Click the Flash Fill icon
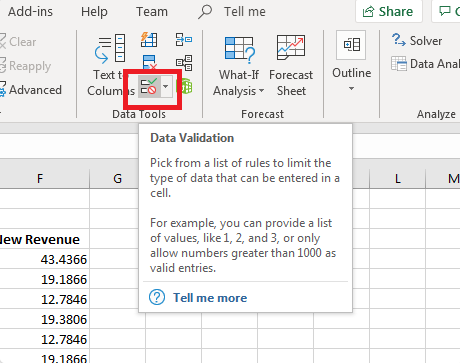 [149, 40]
